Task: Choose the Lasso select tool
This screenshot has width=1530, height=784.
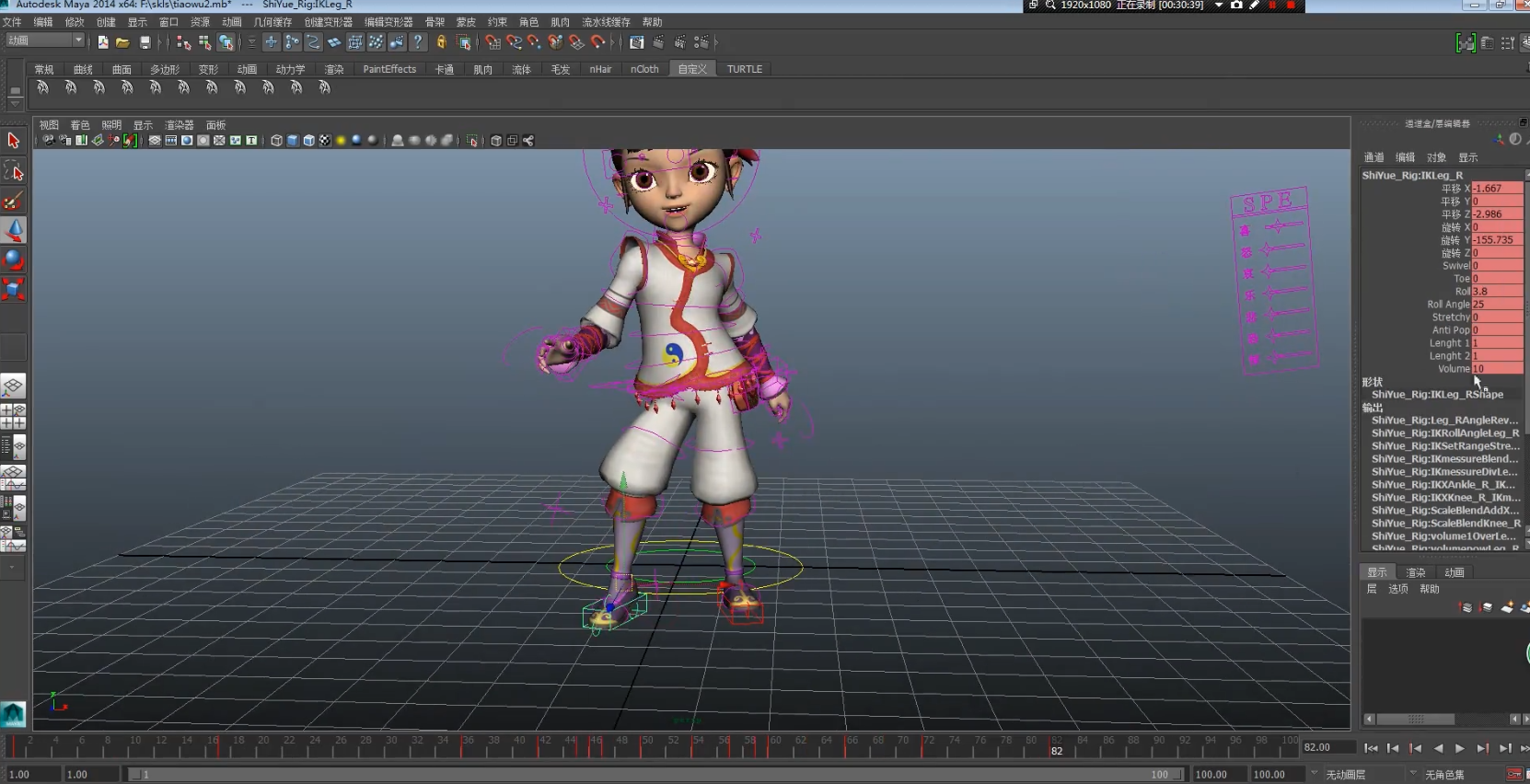Action: coord(13,171)
